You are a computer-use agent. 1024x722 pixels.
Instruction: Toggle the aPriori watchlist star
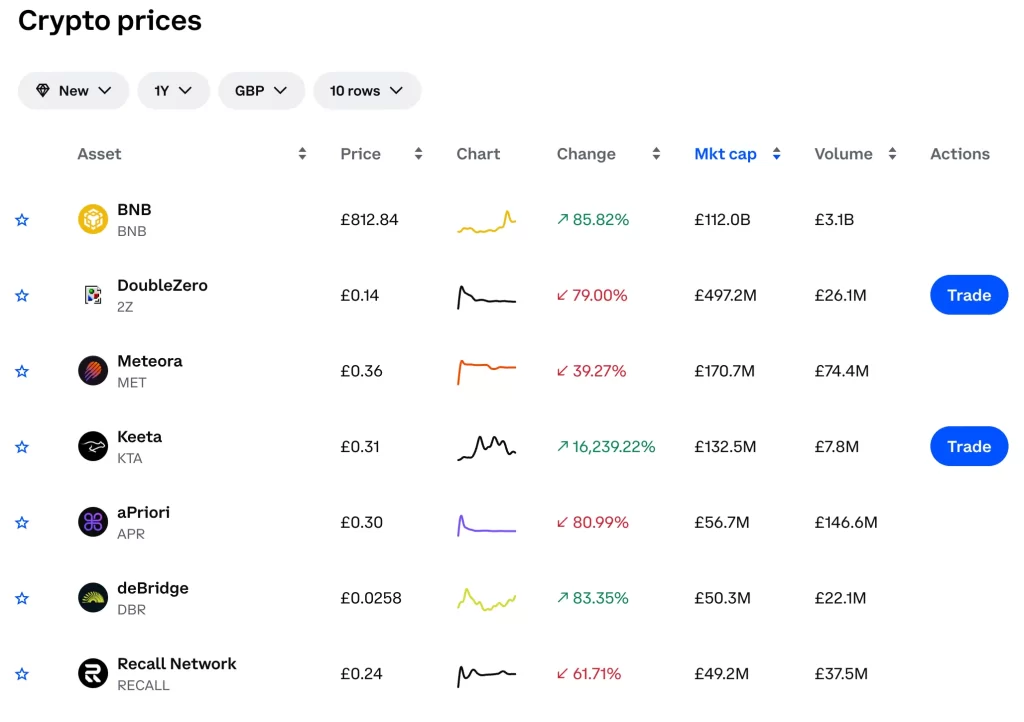point(22,523)
